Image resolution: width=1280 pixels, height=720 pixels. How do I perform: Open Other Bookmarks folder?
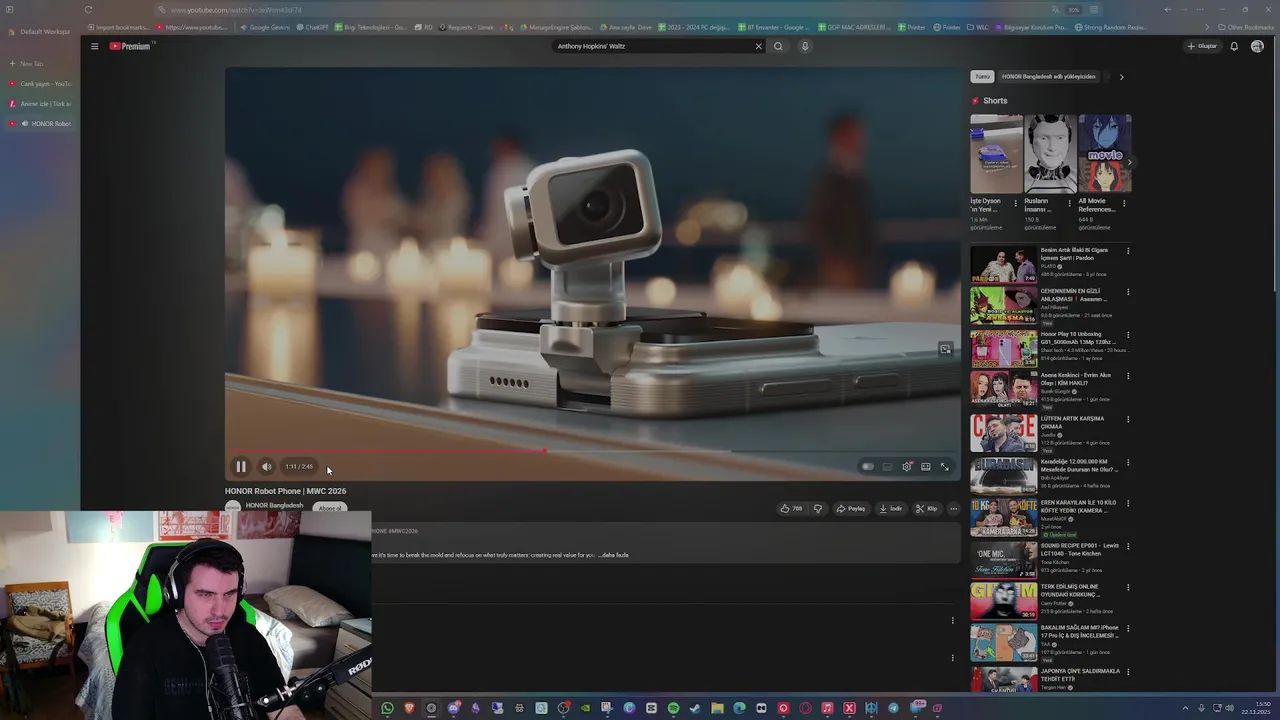point(1246,28)
